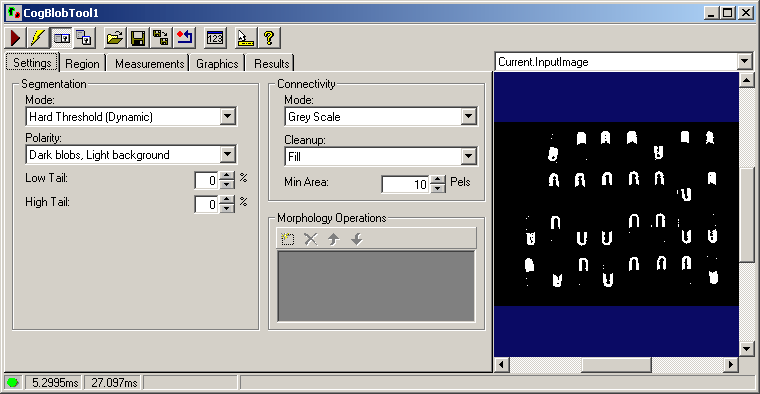Click the 5.2995ms run time status
The height and width of the screenshot is (394, 760).
coord(55,383)
